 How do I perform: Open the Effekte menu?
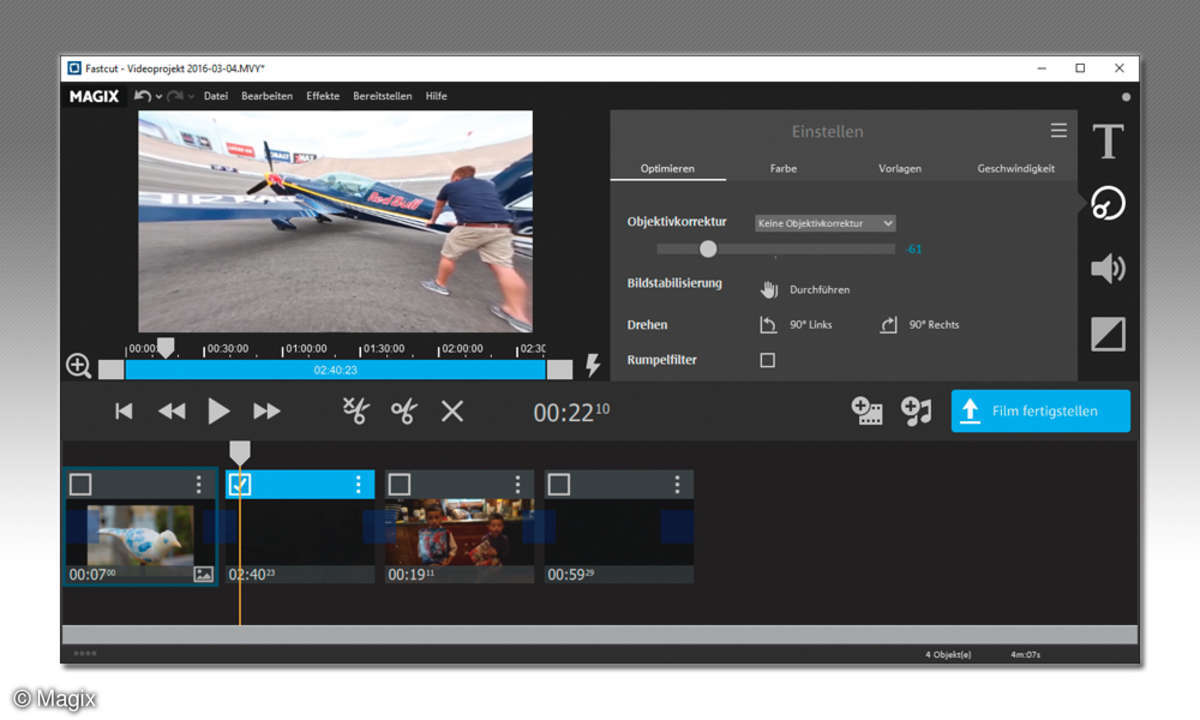coord(323,96)
